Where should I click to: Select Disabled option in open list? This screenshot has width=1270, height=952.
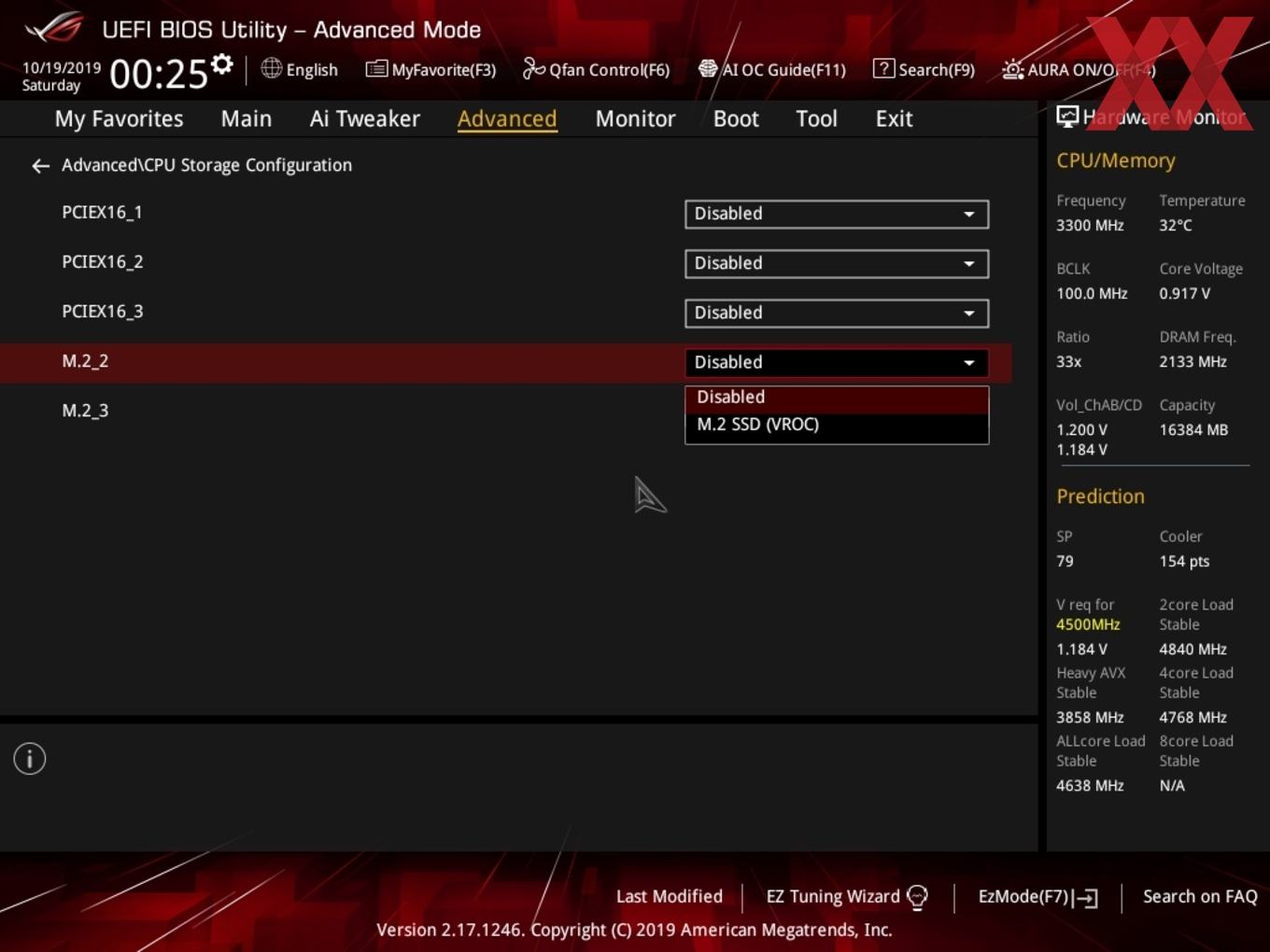tap(837, 398)
